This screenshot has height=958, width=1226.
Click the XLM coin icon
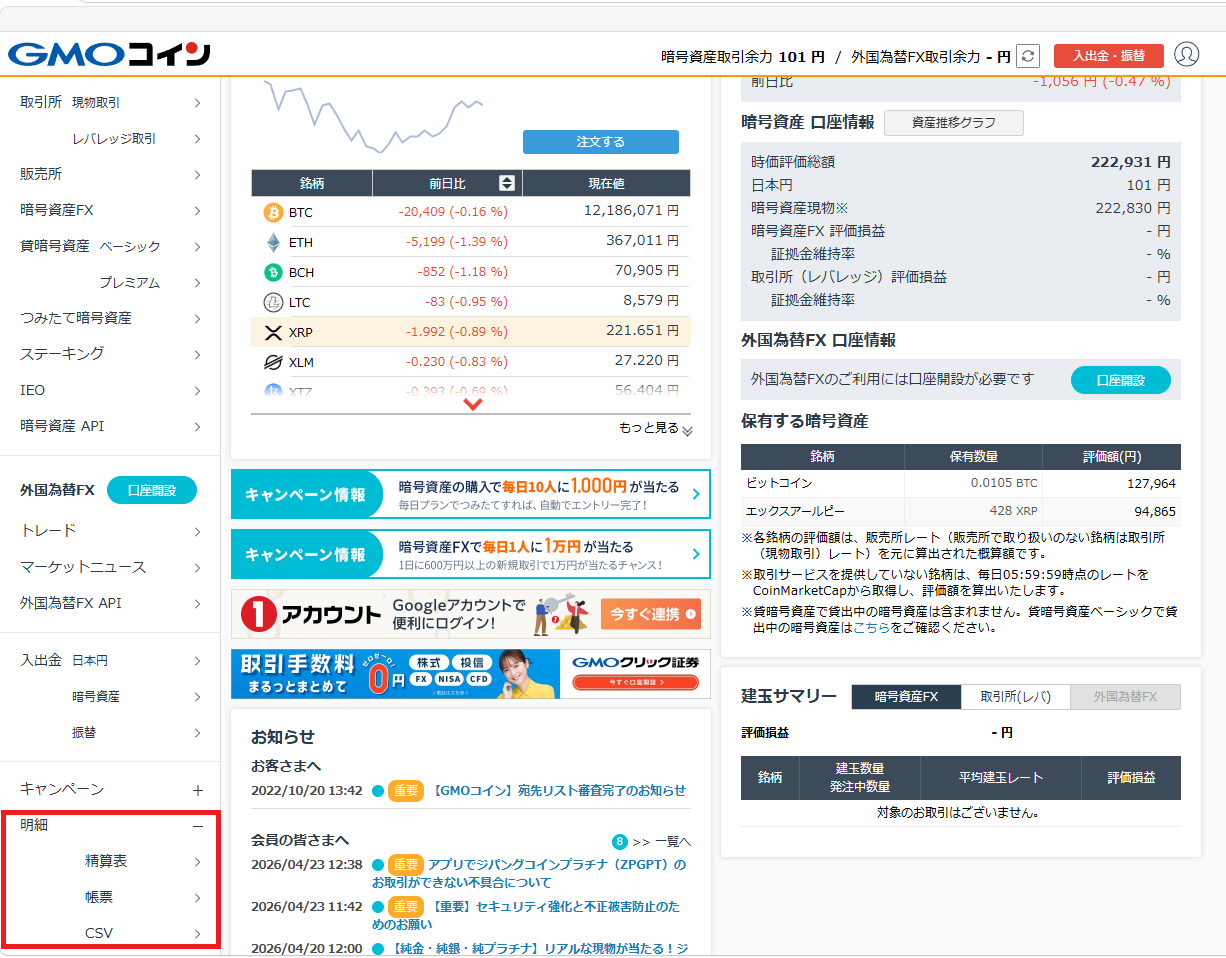coord(273,362)
